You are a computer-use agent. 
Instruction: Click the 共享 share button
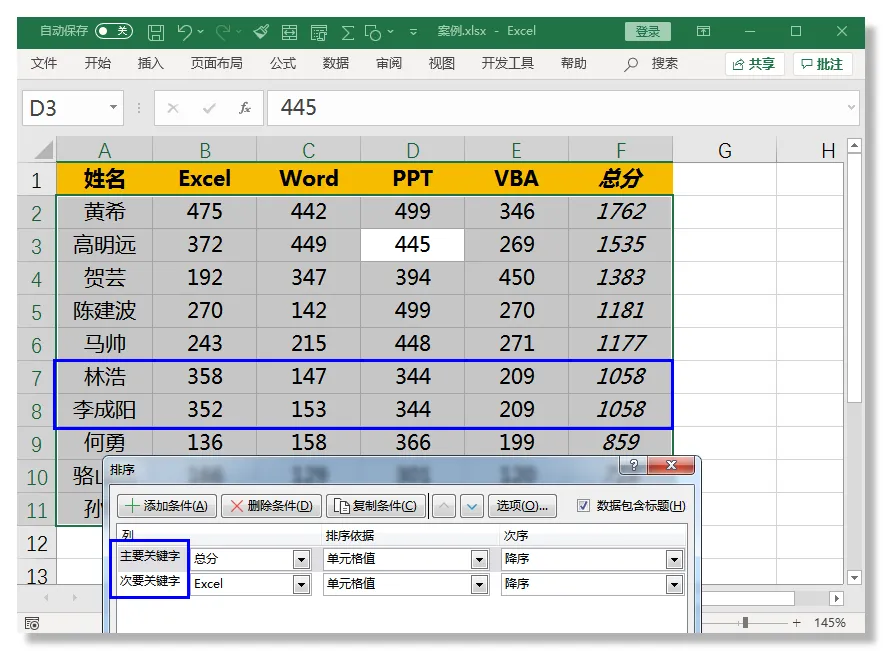pyautogui.click(x=754, y=64)
